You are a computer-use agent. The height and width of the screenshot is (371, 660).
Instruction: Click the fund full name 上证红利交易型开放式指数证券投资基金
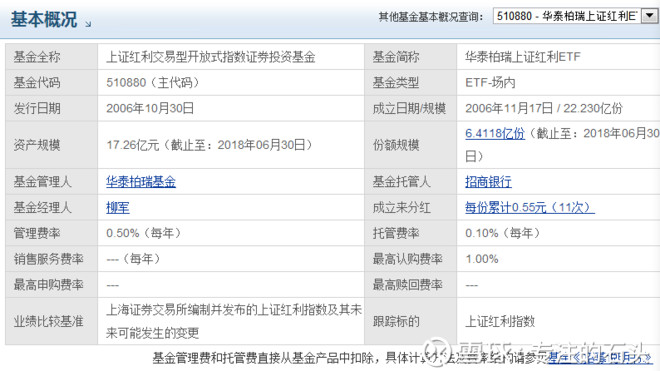(210, 57)
